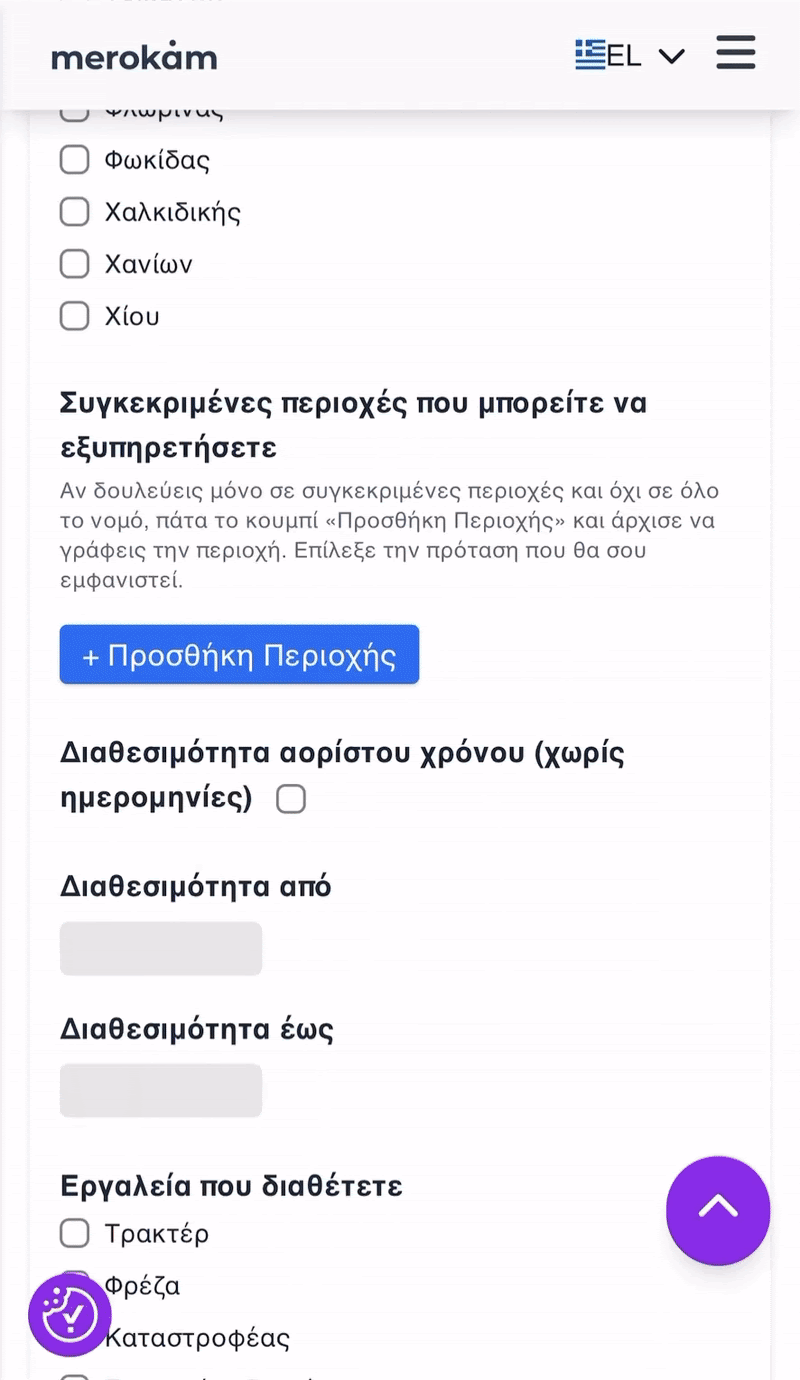800x1380 pixels.
Task: Click the Greek flag language icon
Action: click(x=589, y=55)
